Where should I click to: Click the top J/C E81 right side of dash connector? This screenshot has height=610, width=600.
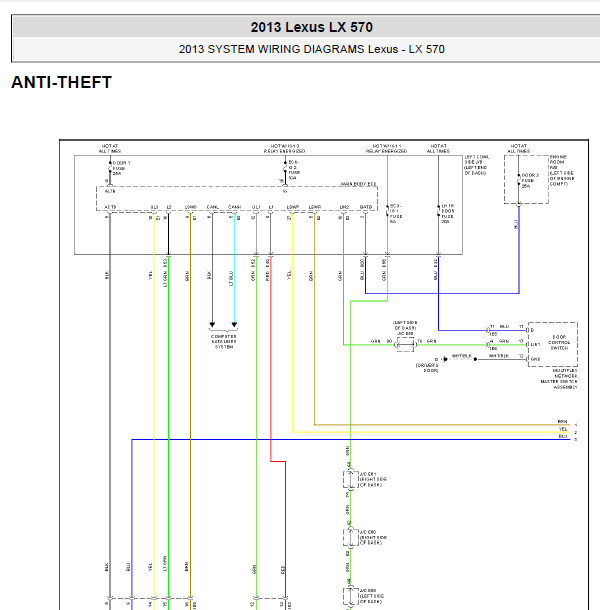pyautogui.click(x=349, y=480)
